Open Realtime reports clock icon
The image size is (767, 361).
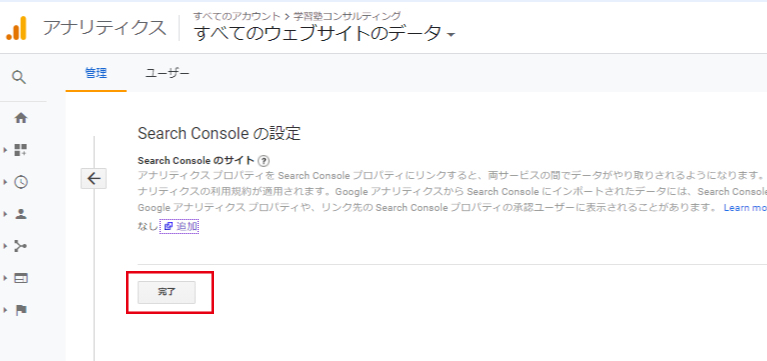[21, 182]
